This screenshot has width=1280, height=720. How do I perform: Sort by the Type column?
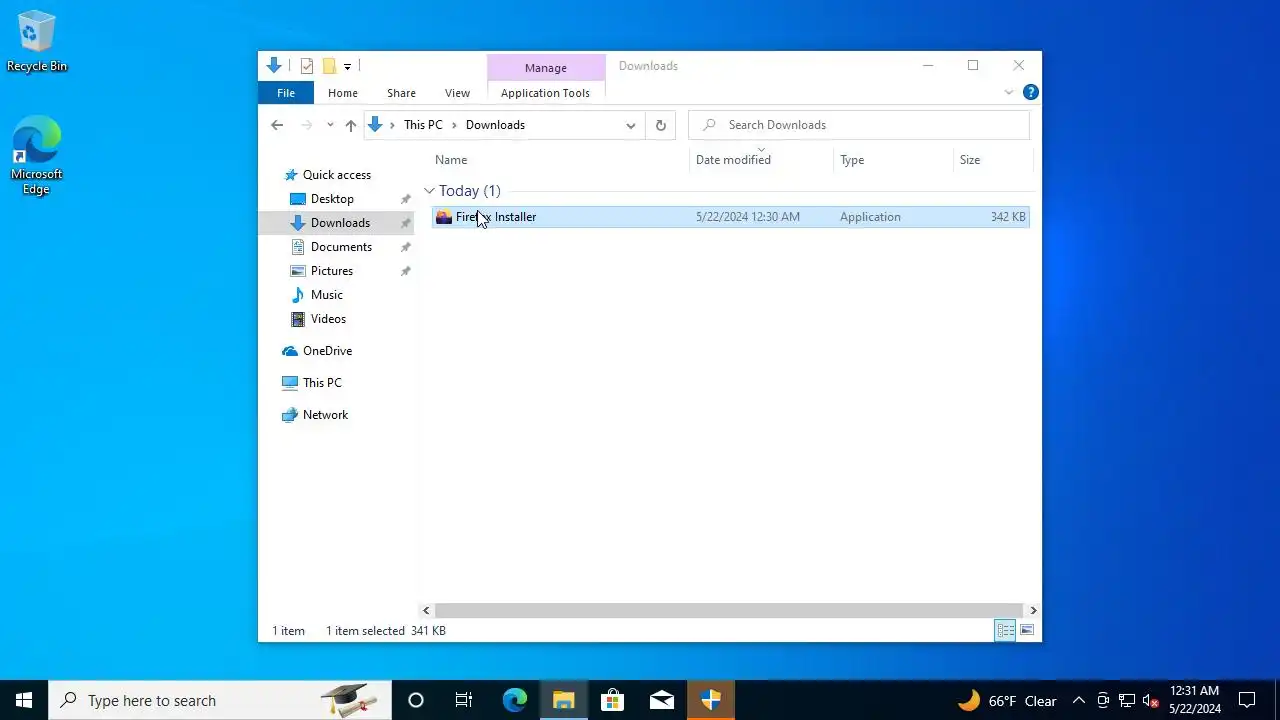893,160
